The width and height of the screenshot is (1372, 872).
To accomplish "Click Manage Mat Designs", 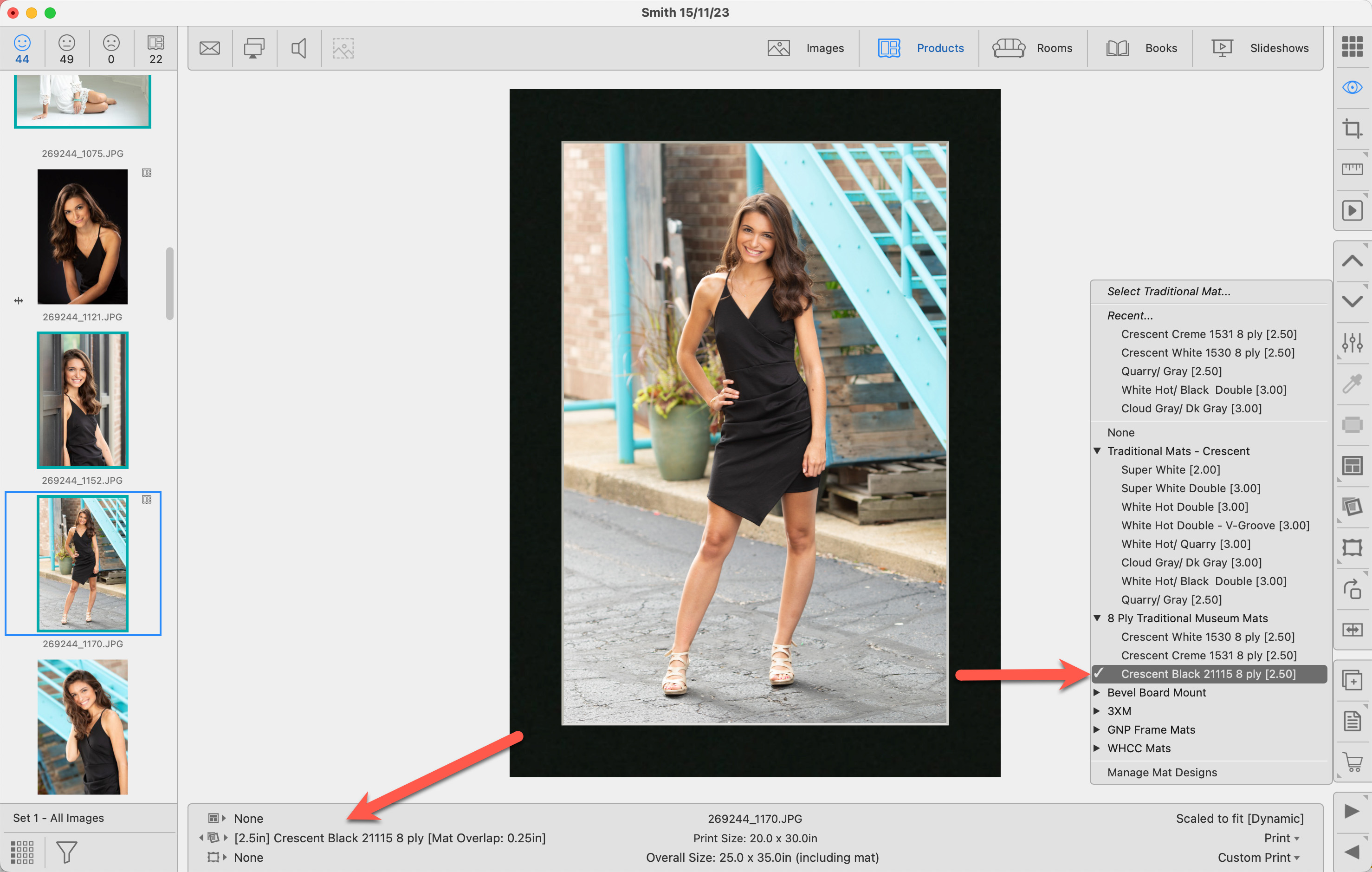I will [x=1162, y=772].
